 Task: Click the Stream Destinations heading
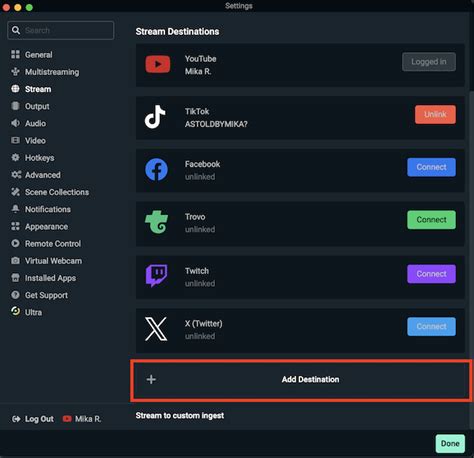click(177, 31)
